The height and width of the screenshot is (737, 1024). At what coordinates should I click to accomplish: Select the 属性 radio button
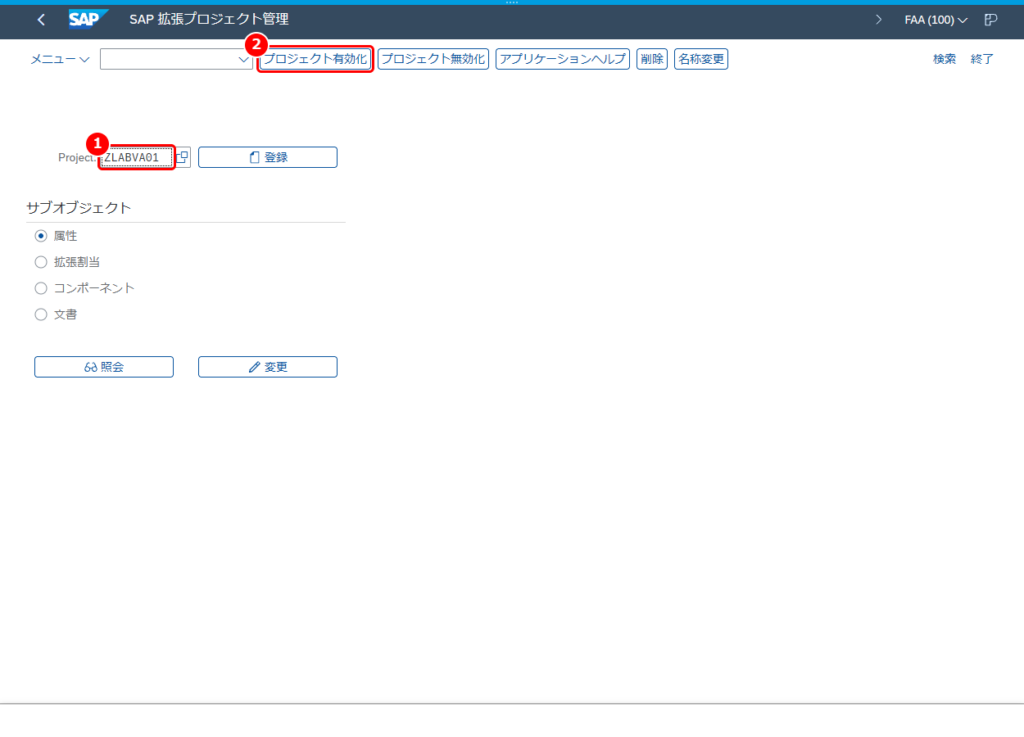tap(41, 236)
